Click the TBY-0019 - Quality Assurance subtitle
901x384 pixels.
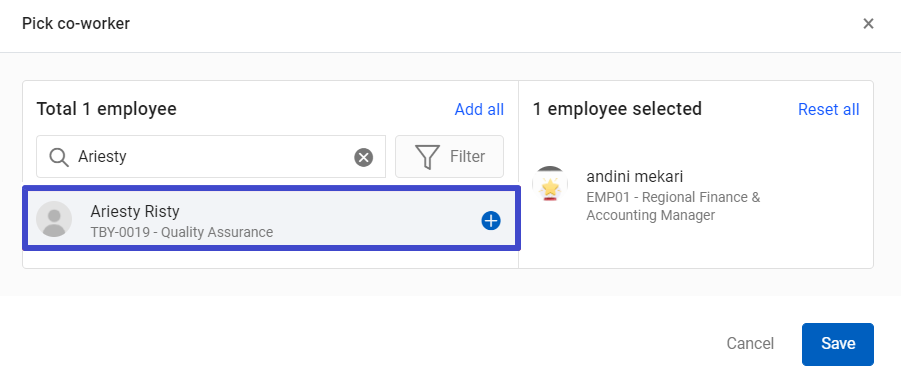(x=182, y=232)
